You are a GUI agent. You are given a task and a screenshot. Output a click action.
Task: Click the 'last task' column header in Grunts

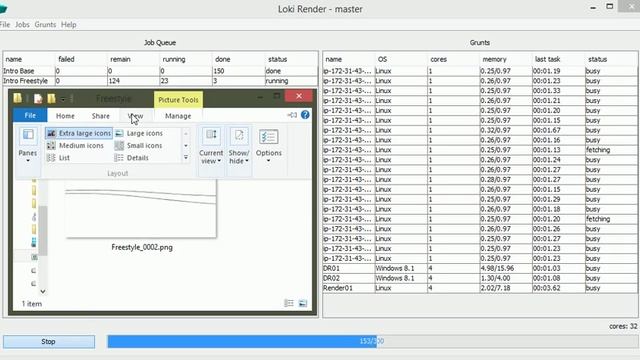(x=547, y=59)
